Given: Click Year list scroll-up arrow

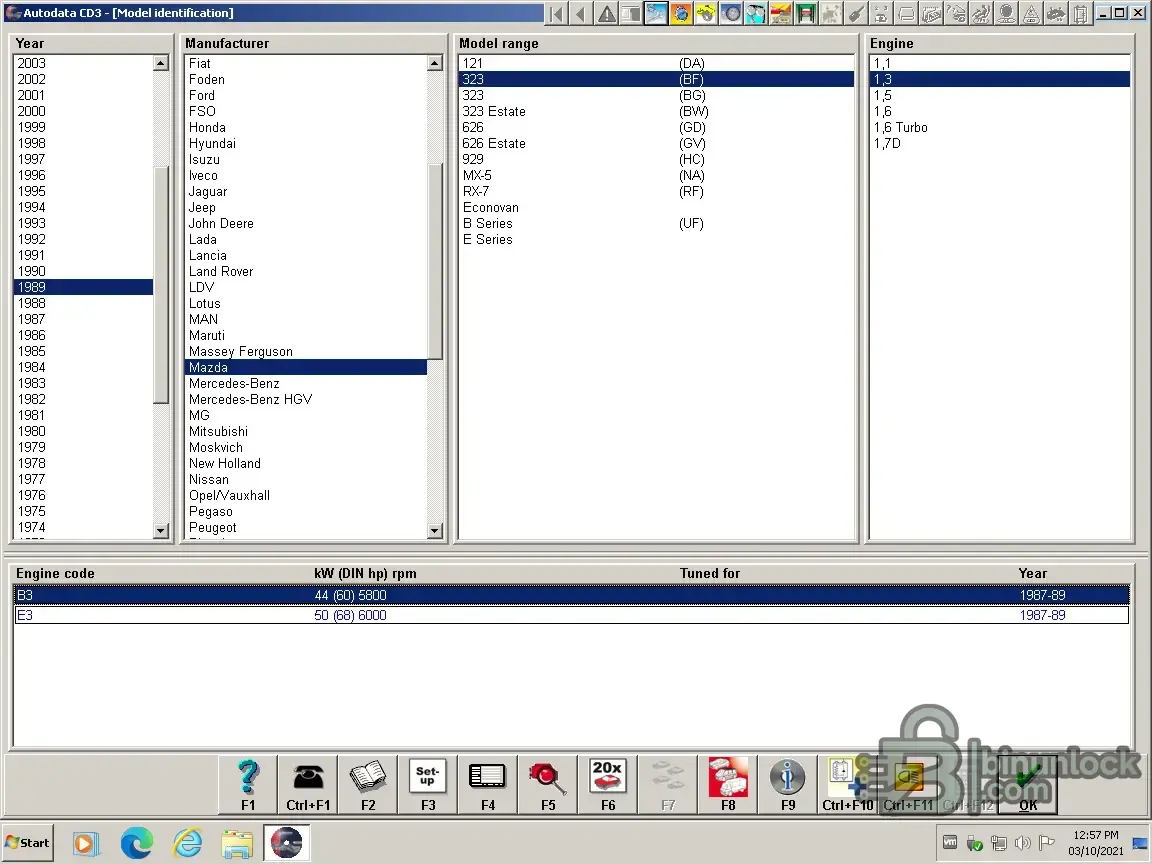Looking at the screenshot, I should (x=161, y=63).
